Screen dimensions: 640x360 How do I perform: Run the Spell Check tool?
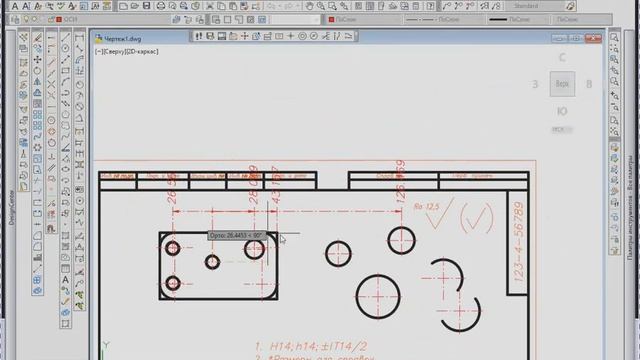(61, 6)
